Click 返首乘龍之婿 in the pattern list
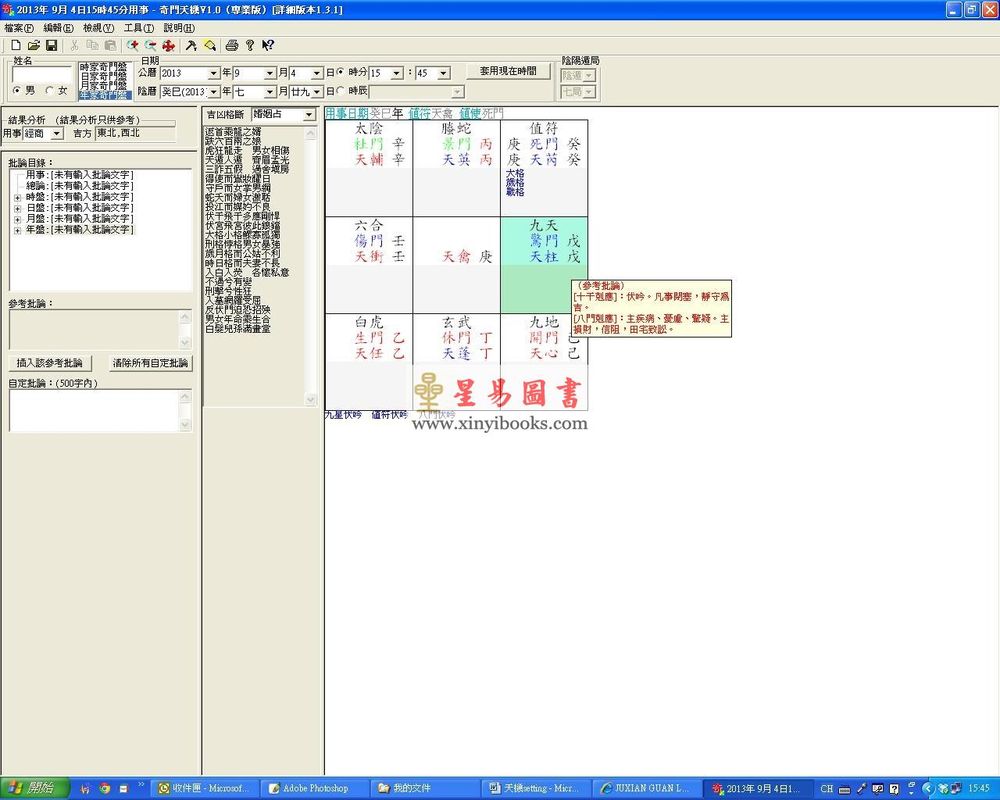This screenshot has height=800, width=1000. click(x=233, y=131)
